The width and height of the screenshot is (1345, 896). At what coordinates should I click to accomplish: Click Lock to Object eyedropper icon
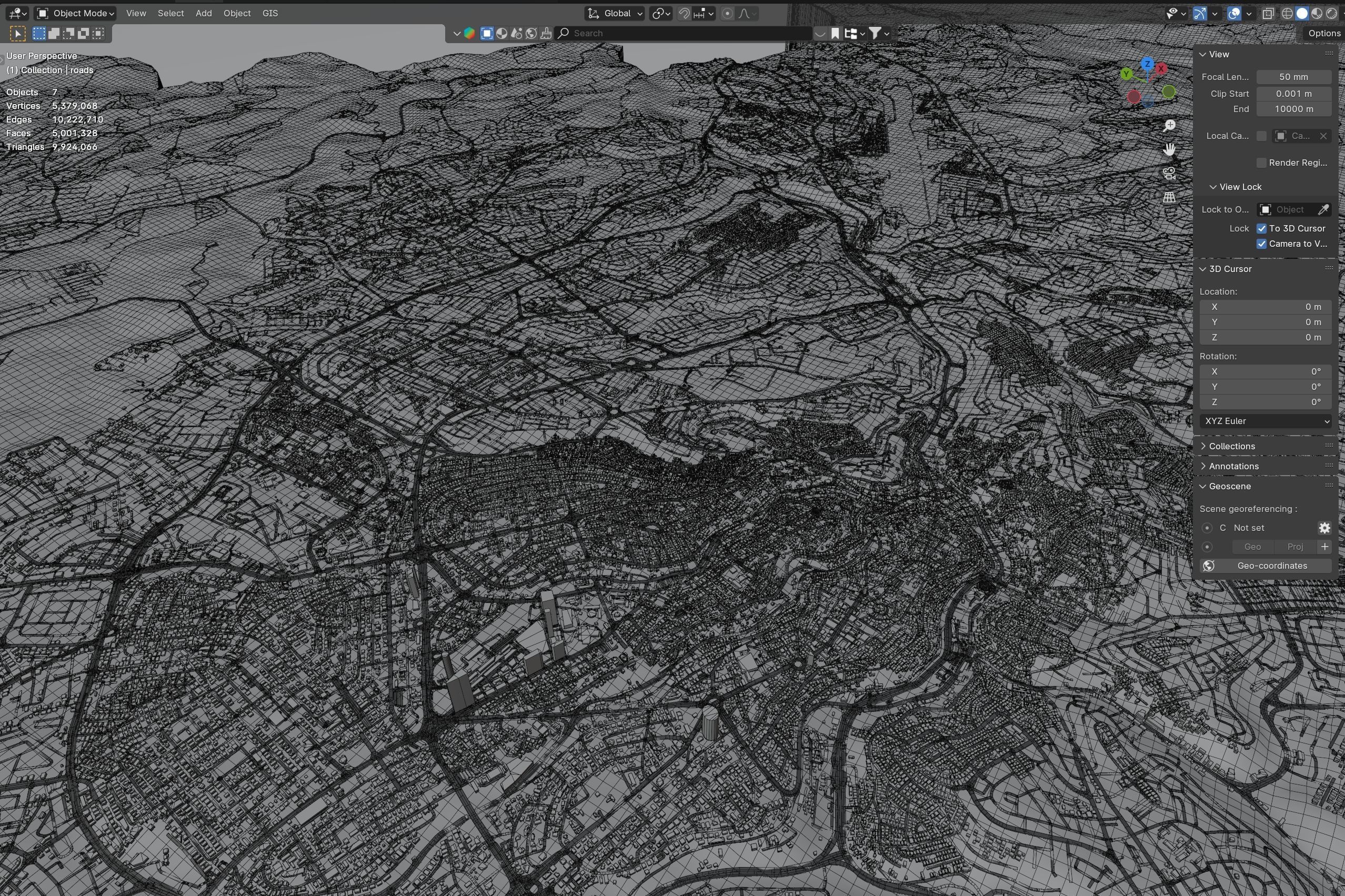(1323, 210)
